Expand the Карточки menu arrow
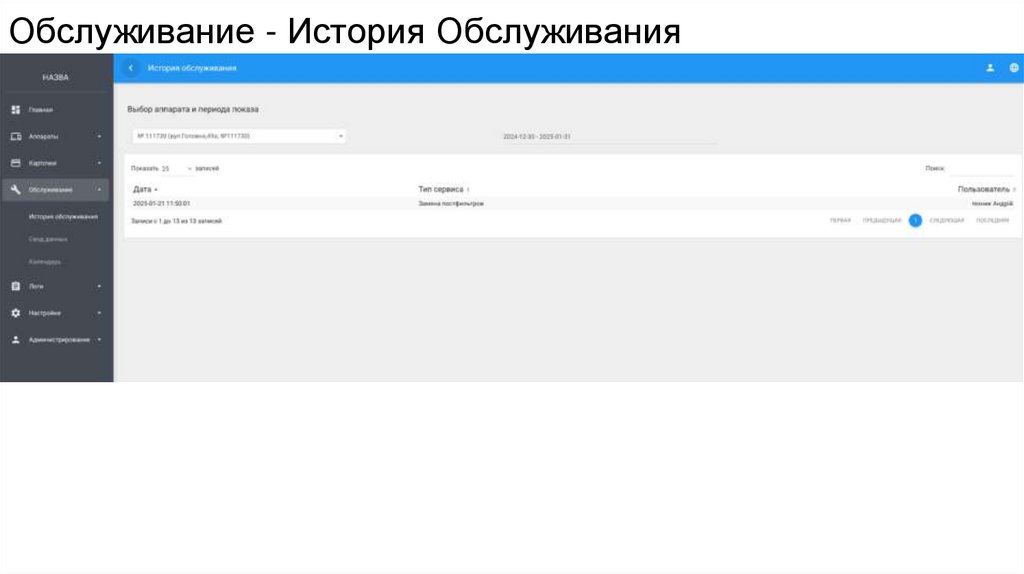The width and height of the screenshot is (1024, 574). coord(99,163)
